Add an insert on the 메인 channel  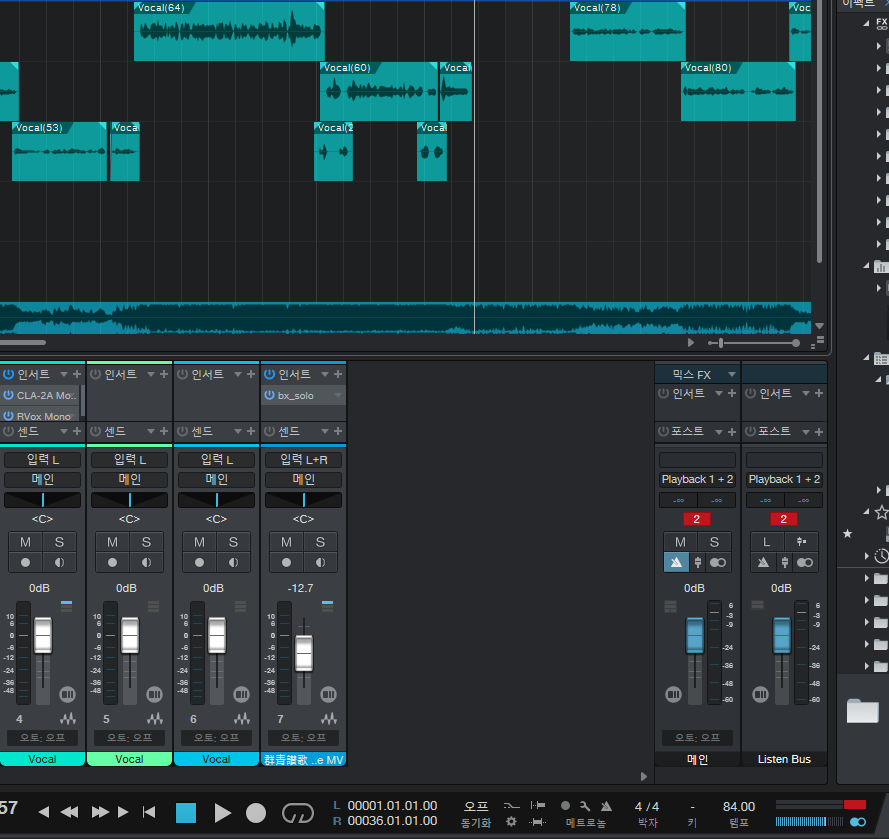click(732, 393)
